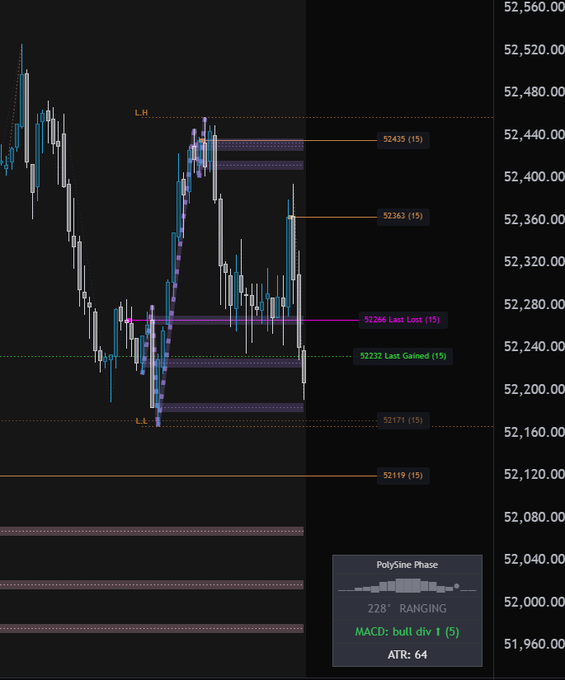Click the 52,080.00 price axis label

(x=534, y=517)
